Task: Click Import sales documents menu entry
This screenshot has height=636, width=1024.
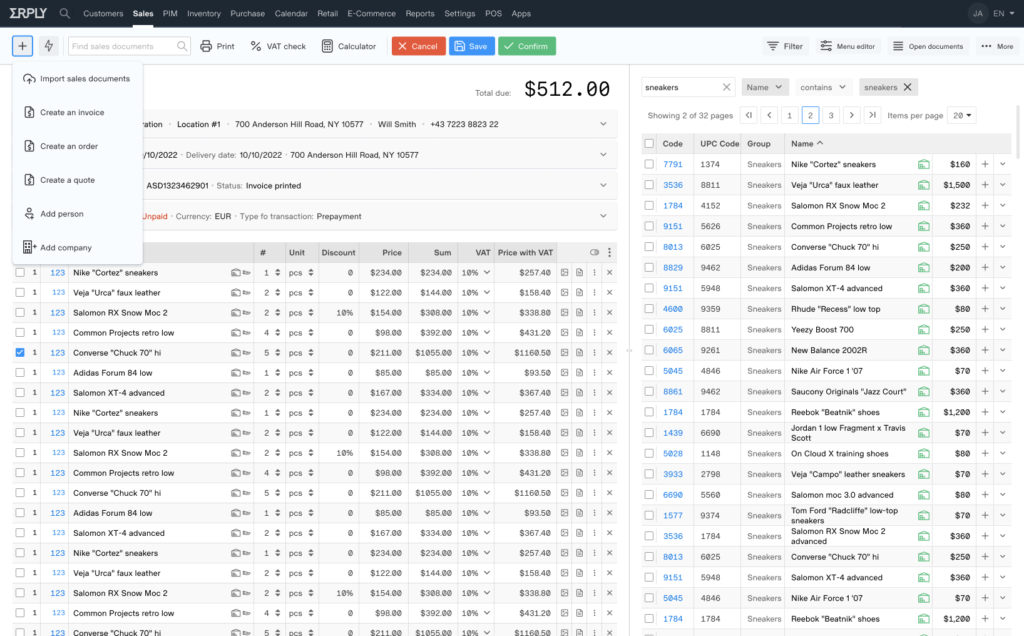Action: [x=77, y=78]
